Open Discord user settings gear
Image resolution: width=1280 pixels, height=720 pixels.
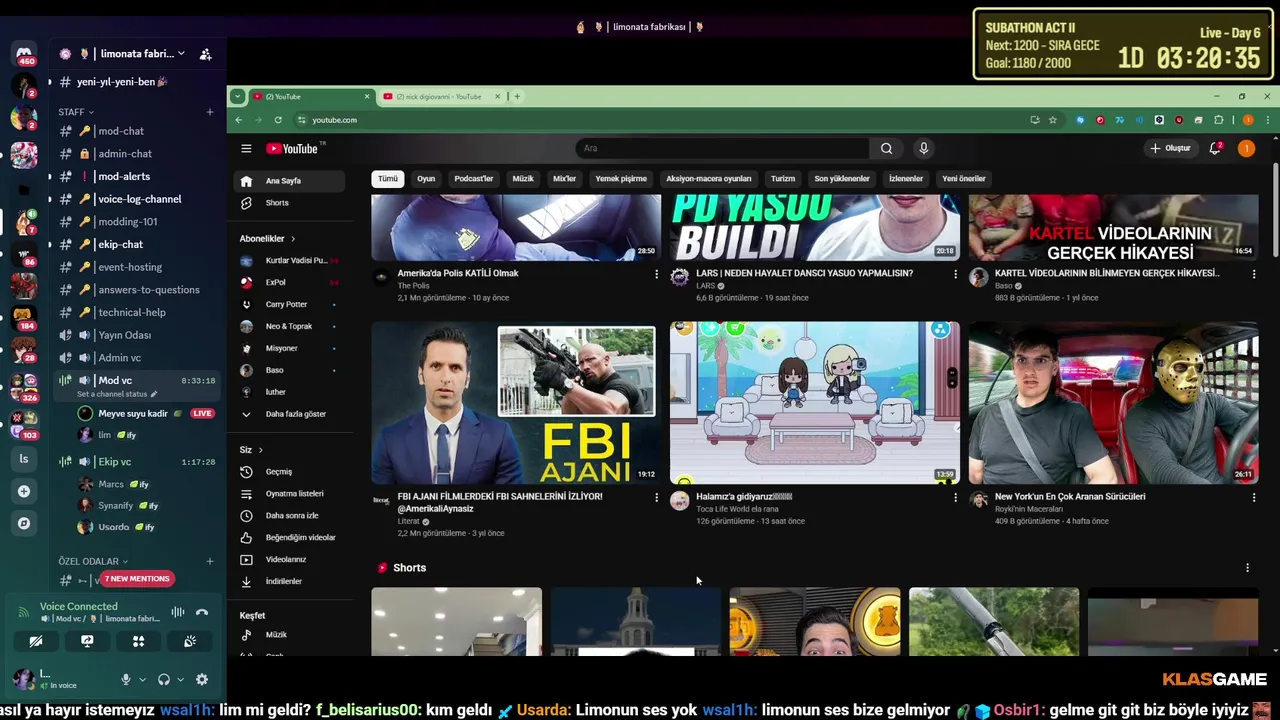coord(202,679)
